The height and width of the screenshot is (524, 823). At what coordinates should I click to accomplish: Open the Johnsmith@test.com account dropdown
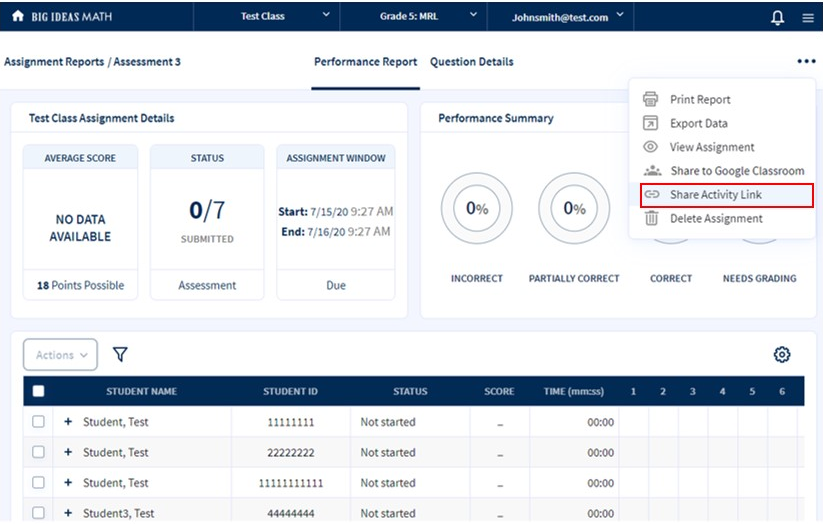click(561, 16)
